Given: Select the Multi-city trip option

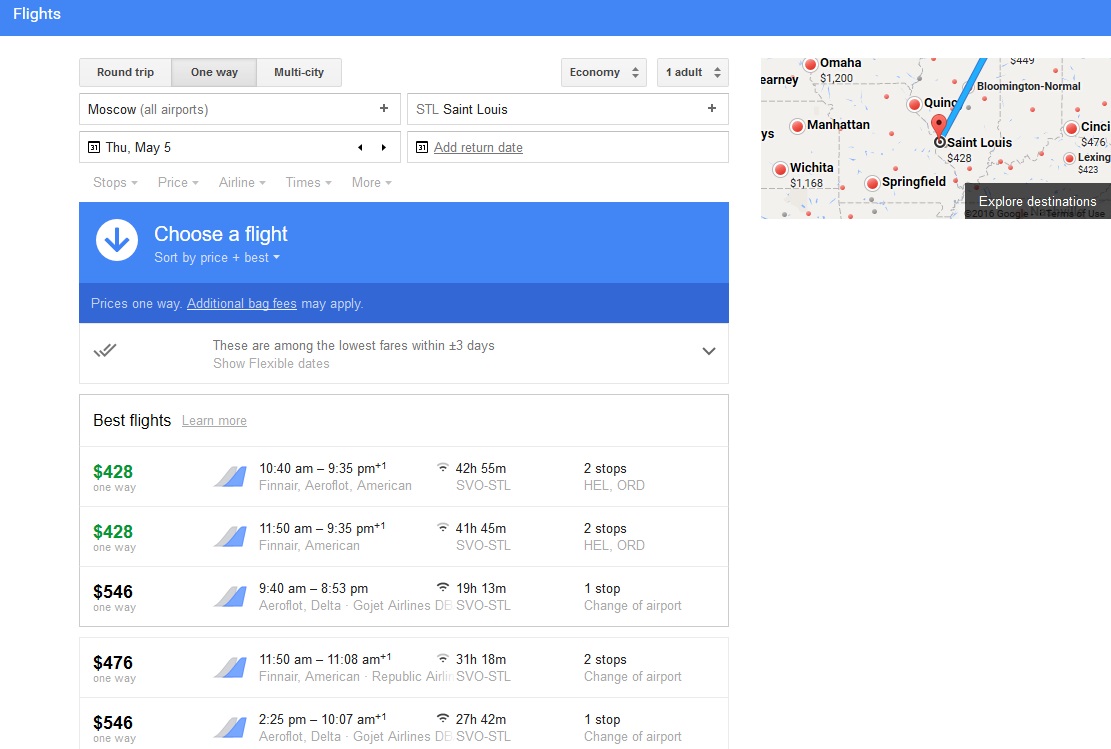Looking at the screenshot, I should 299,72.
